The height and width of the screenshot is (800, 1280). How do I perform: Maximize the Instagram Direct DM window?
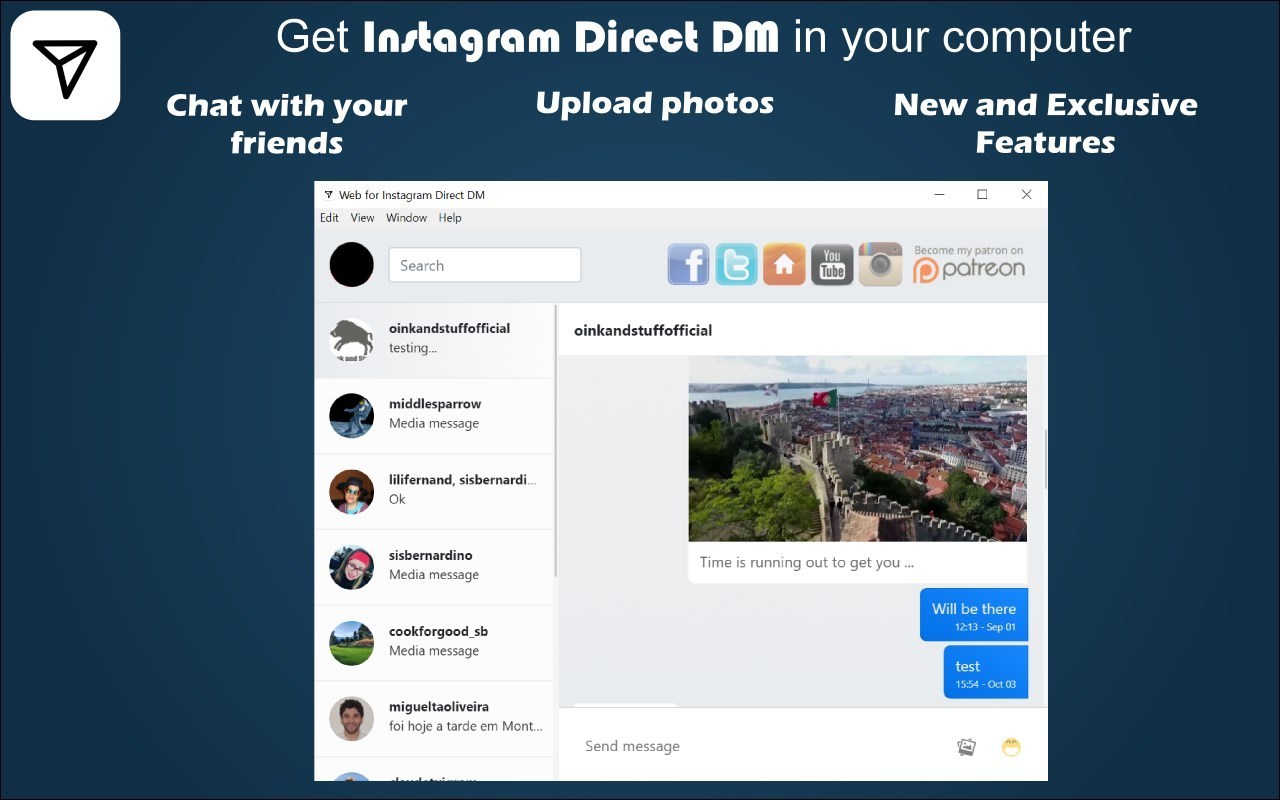click(x=982, y=195)
